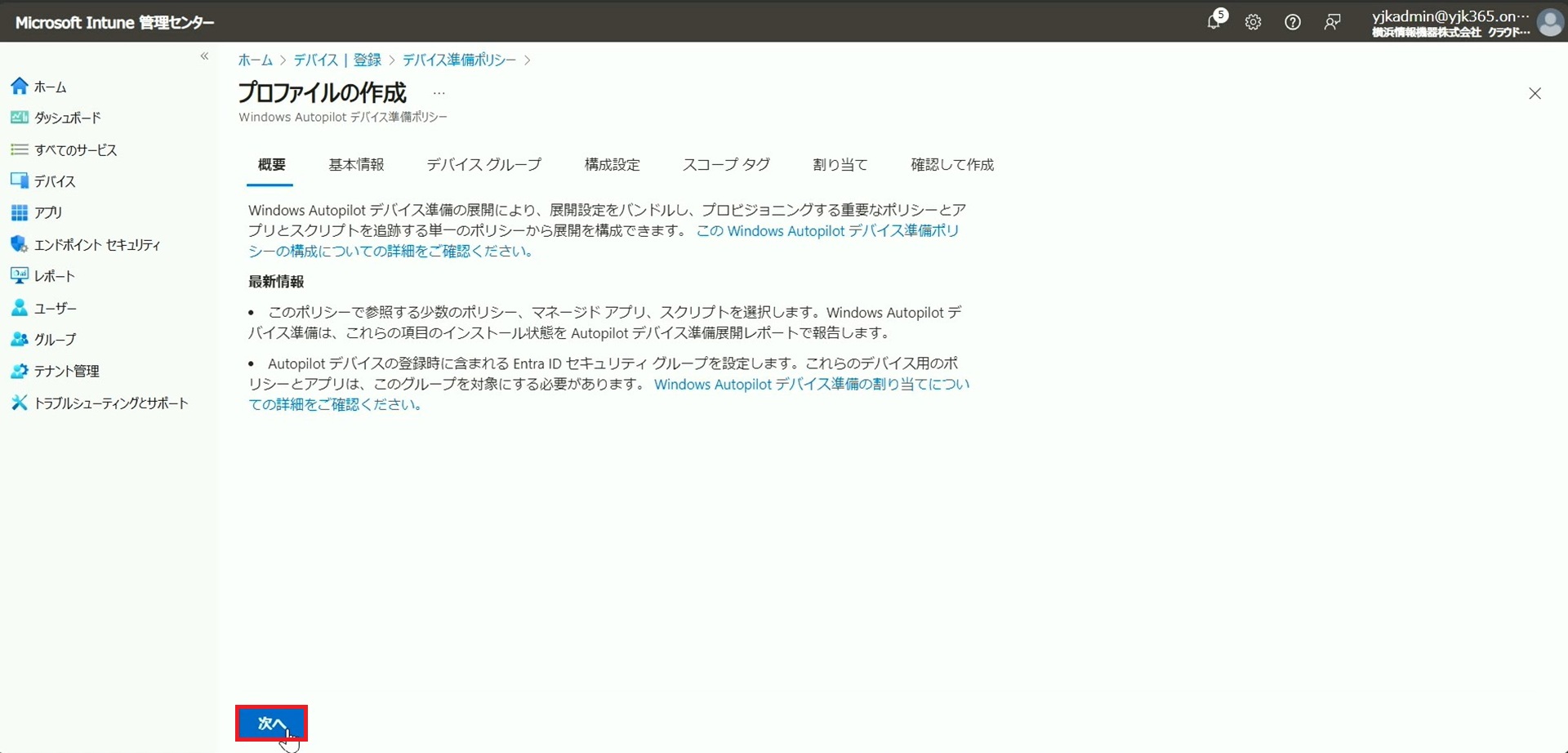
Task: Open テナント管理 label in the sidebar
Action: [x=67, y=371]
